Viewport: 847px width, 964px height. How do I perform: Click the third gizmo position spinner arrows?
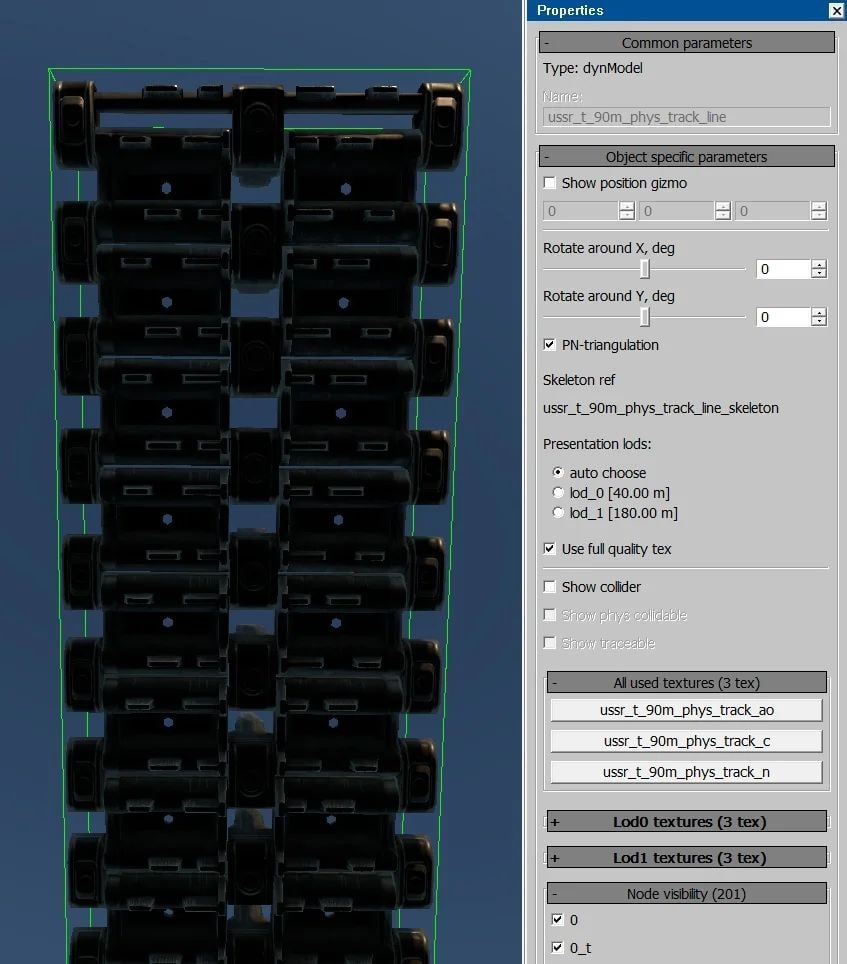[x=818, y=211]
